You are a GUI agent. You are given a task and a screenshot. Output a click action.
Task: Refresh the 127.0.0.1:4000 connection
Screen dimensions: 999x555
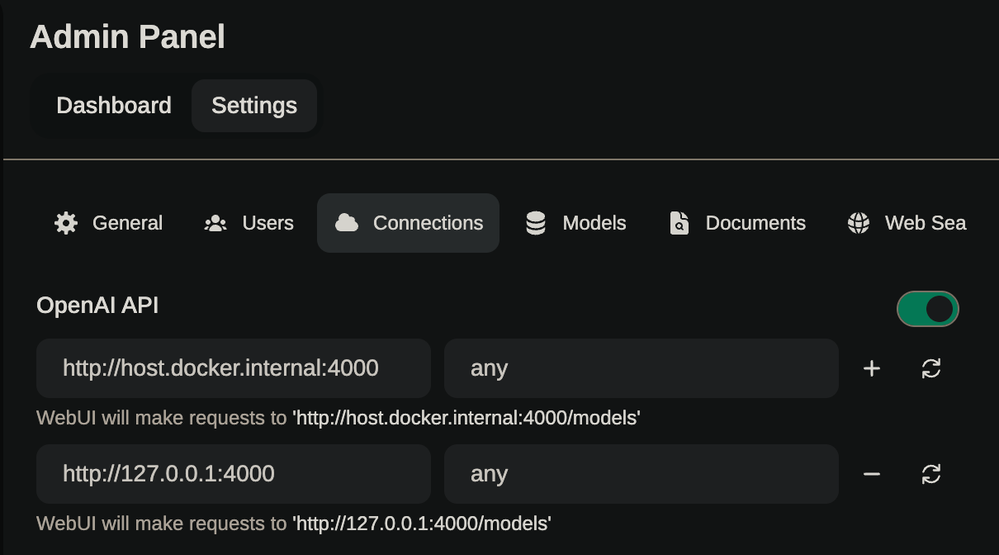coord(931,474)
